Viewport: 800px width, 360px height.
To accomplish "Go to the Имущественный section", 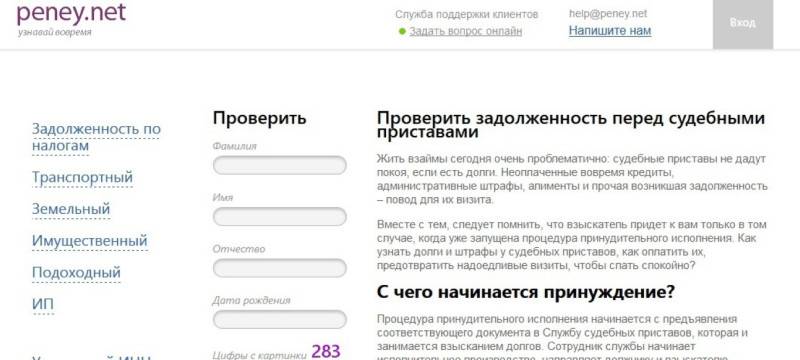I will click(x=90, y=241).
